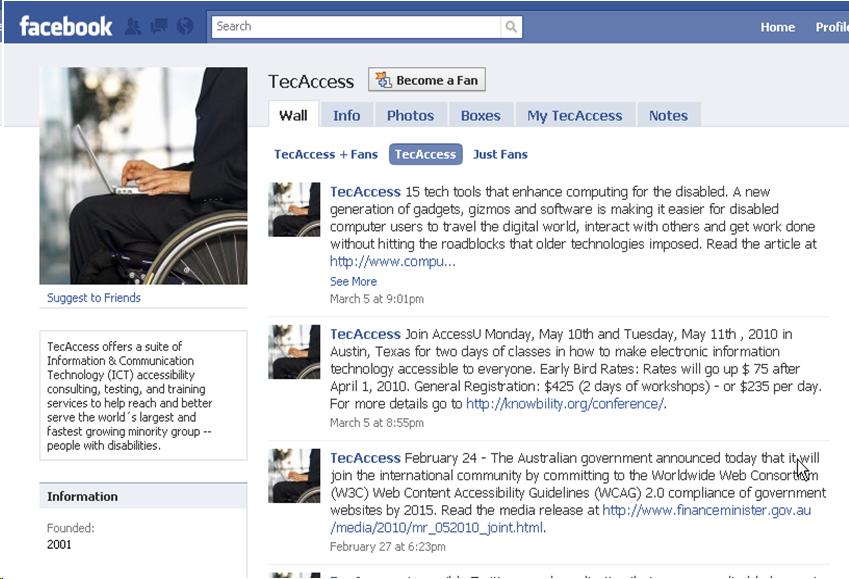Open the knowbility.org conference link

[x=565, y=404]
